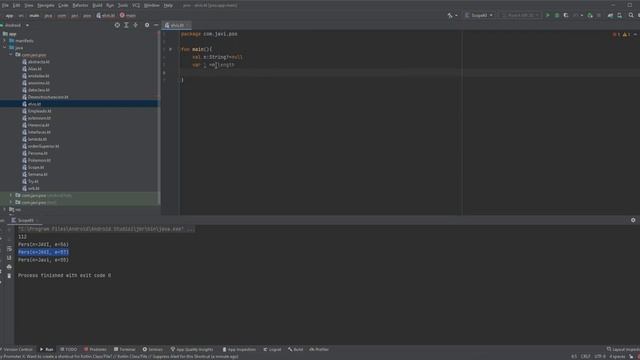The image size is (640, 360).
Task: Open the Build menu
Action: (x=97, y=5)
